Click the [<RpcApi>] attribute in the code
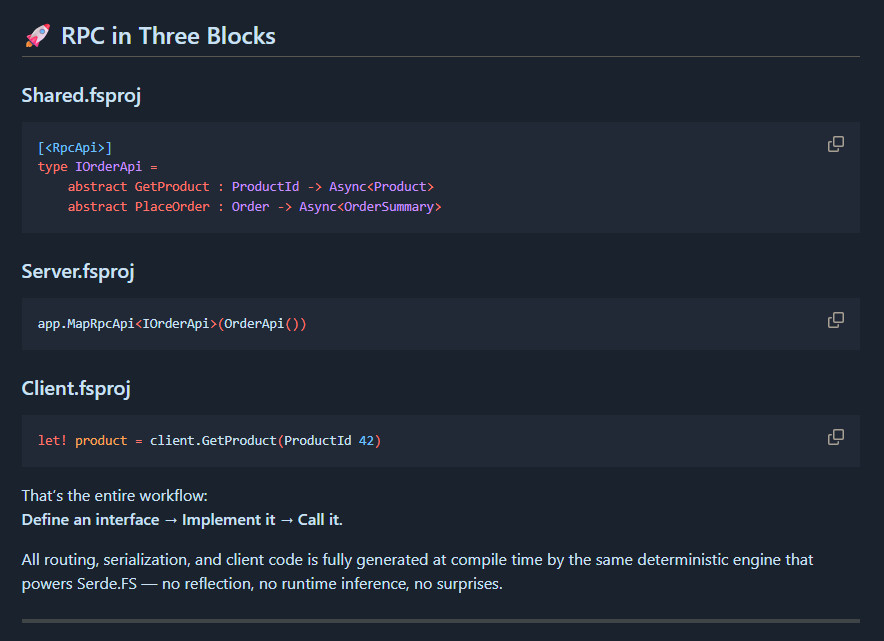 75,147
